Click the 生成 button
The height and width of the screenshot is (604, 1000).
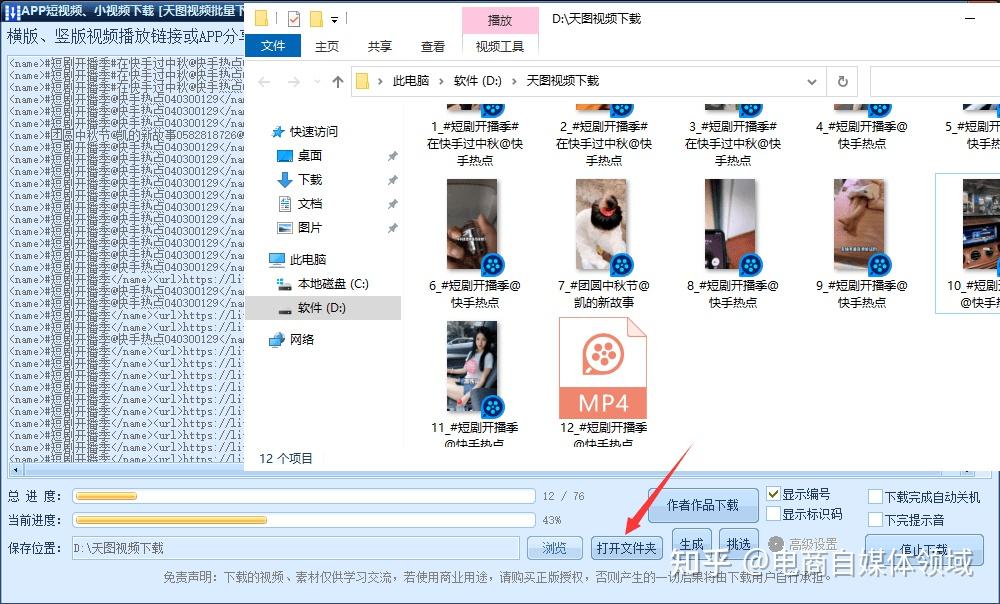pos(691,544)
